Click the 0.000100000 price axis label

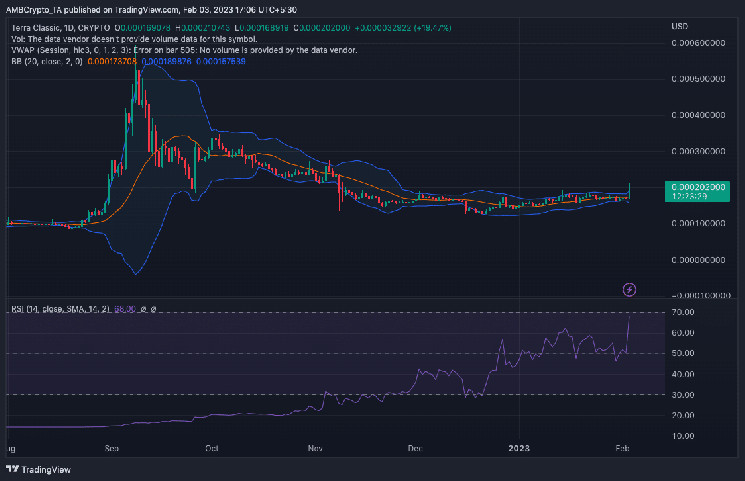(698, 223)
